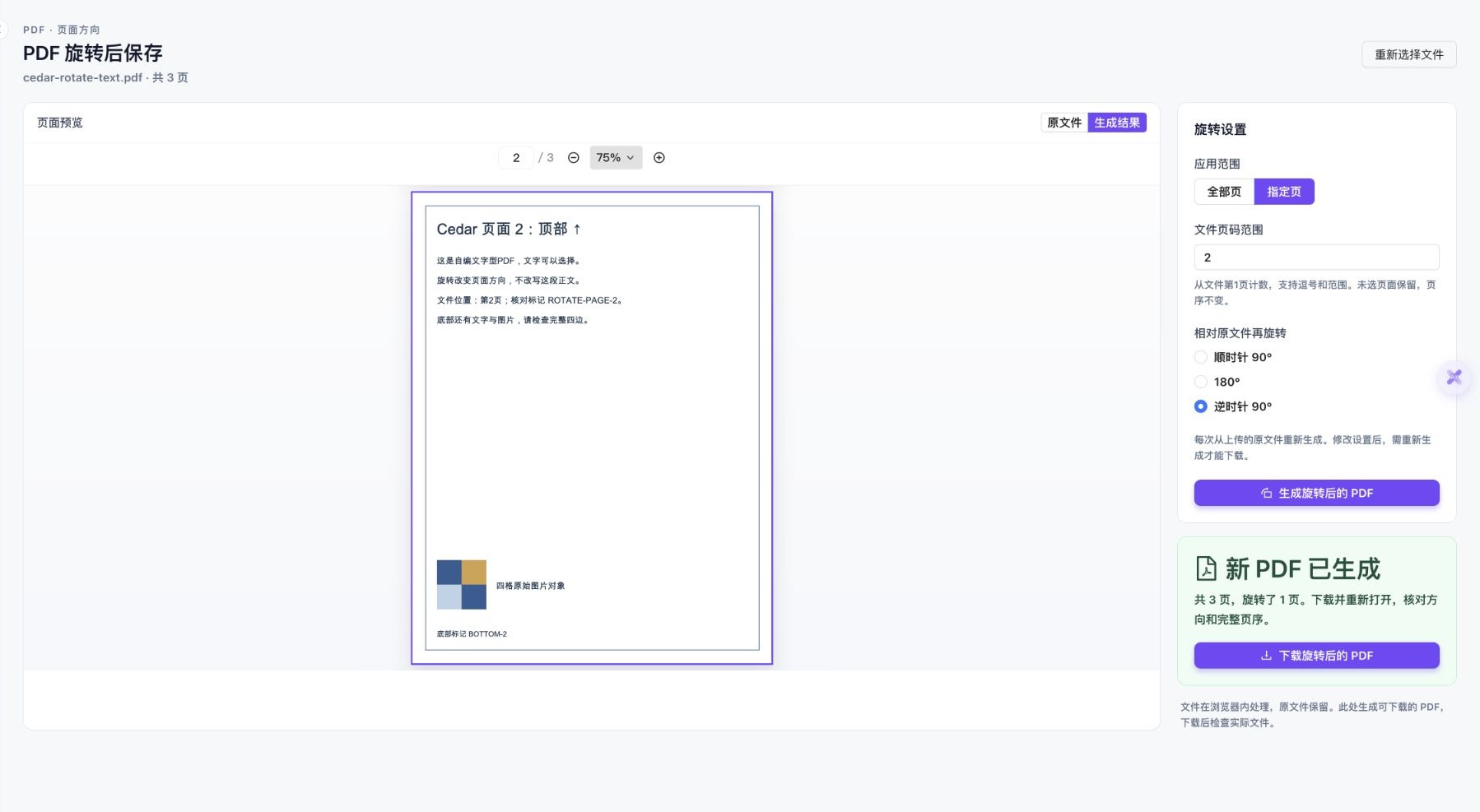Click the 新 PDF 已生成 heading
This screenshot has width=1480, height=812.
(x=1302, y=568)
